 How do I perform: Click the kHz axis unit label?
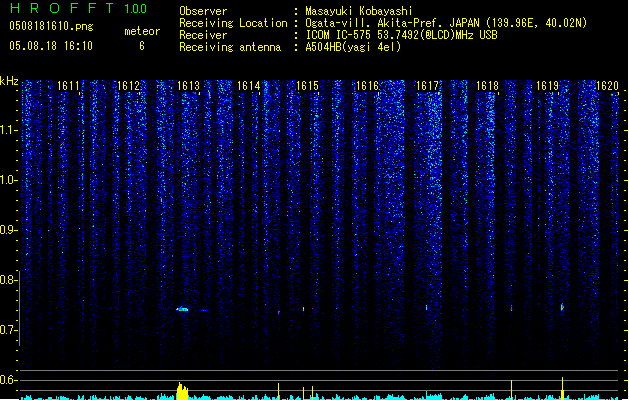click(x=9, y=81)
